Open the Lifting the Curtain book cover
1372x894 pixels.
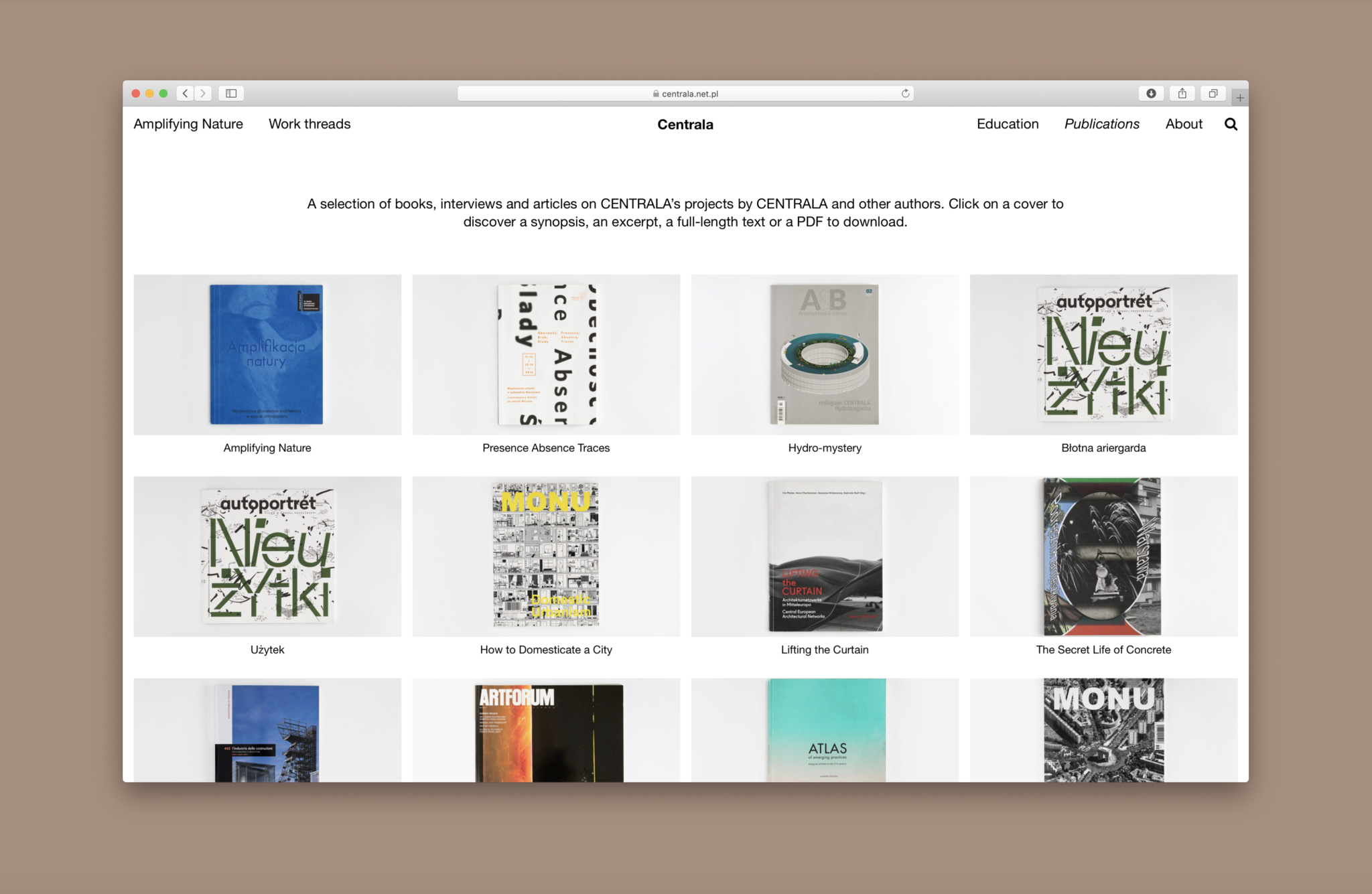pyautogui.click(x=825, y=556)
